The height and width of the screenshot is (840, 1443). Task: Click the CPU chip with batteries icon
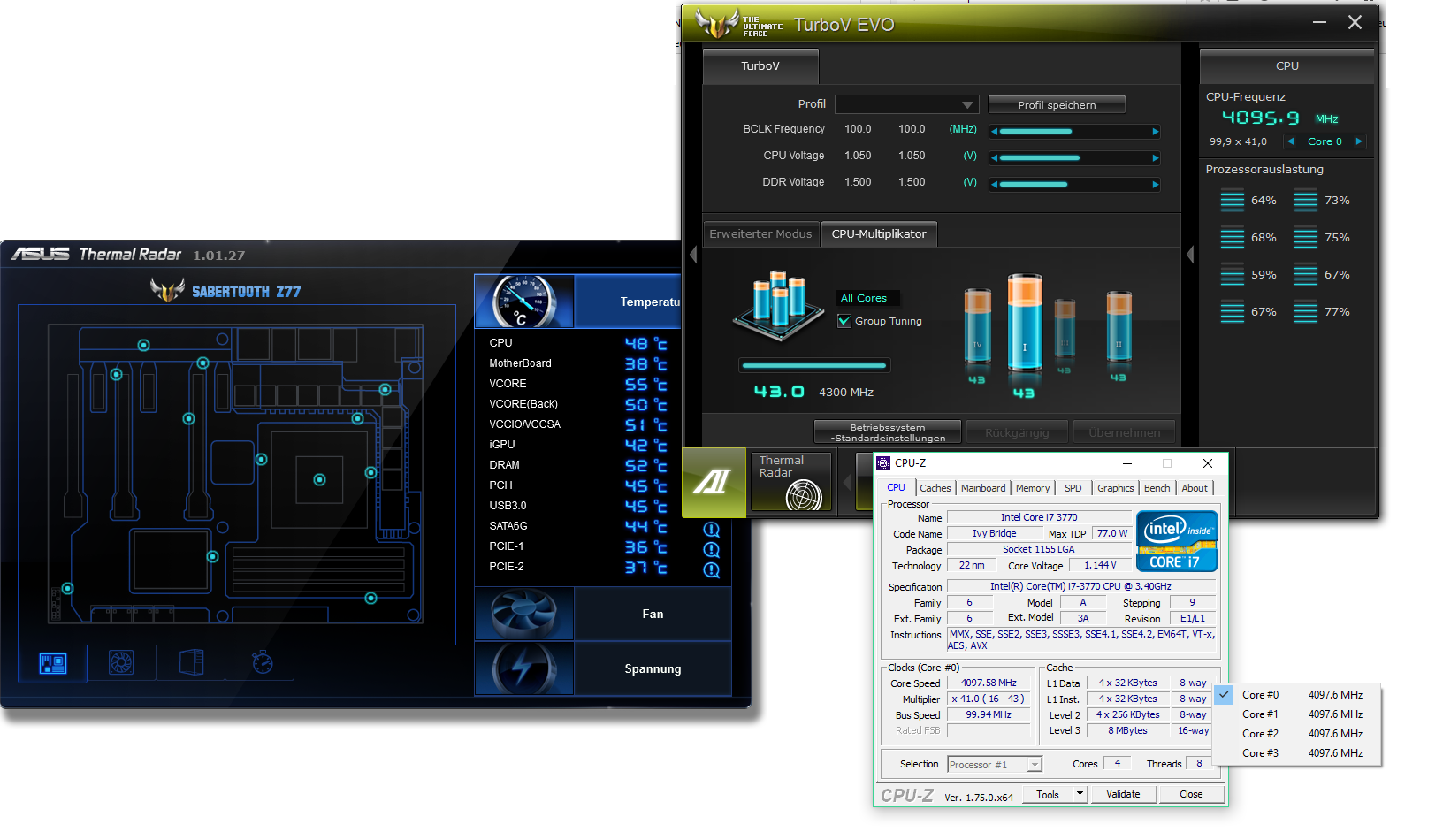click(x=777, y=306)
